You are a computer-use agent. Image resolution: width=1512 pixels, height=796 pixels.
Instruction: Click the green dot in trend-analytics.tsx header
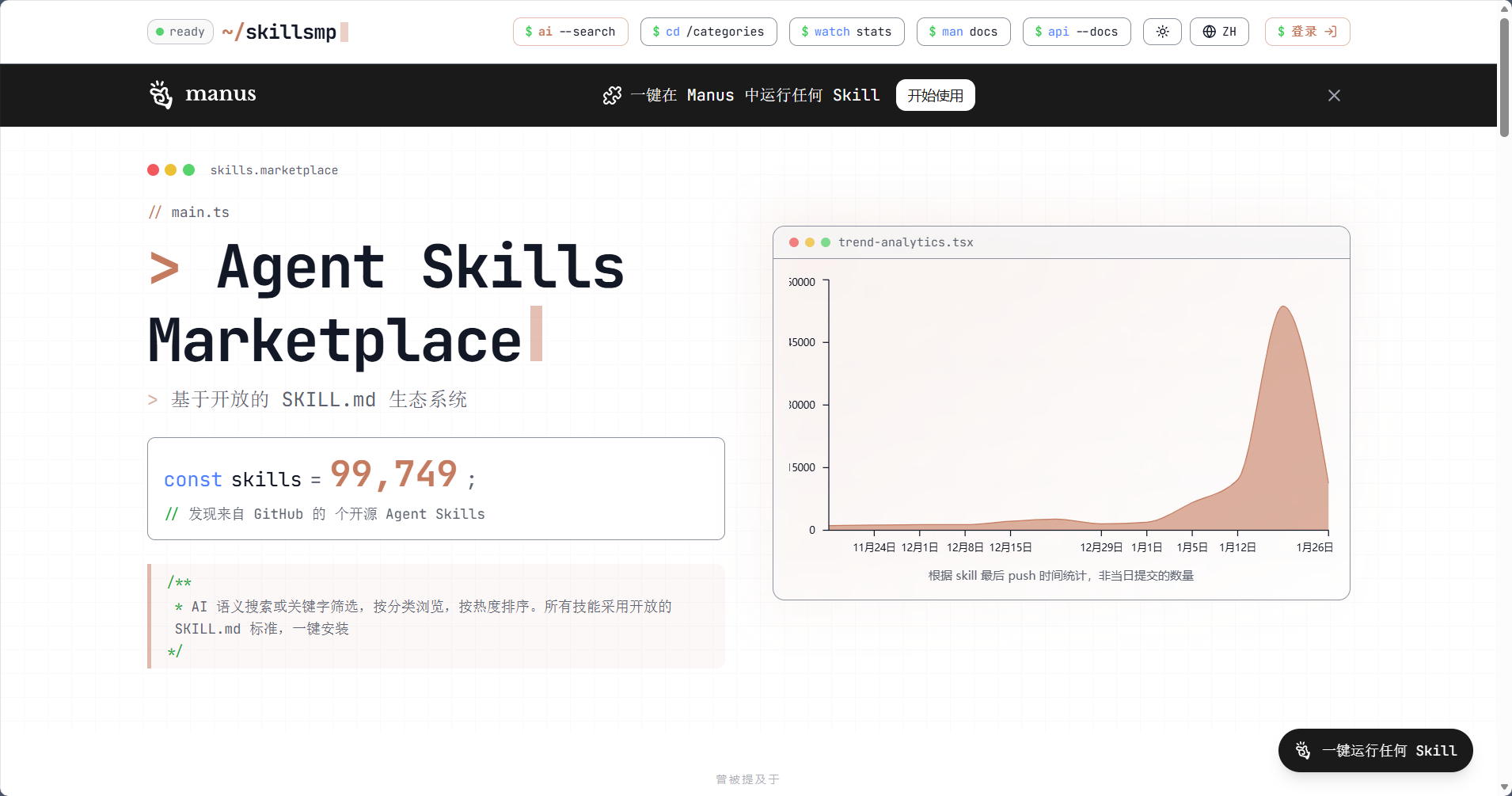tap(826, 242)
